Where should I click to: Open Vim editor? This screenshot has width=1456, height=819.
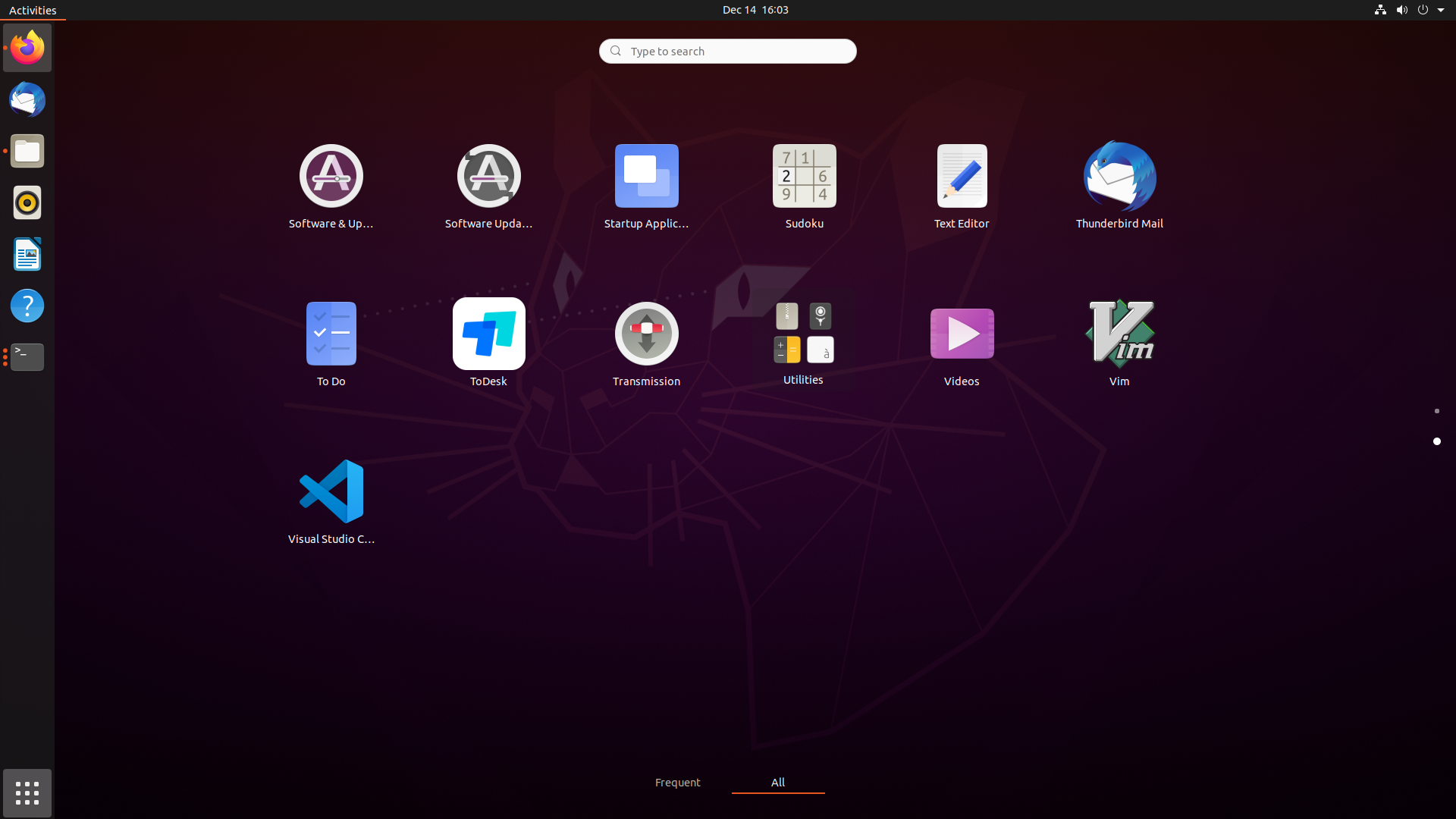pos(1119,344)
